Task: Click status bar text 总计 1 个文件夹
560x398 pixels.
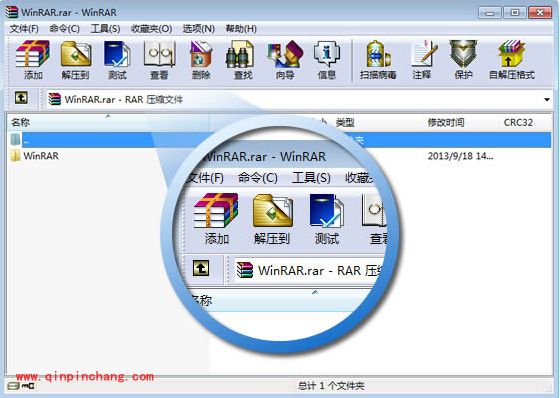Action: tap(331, 386)
